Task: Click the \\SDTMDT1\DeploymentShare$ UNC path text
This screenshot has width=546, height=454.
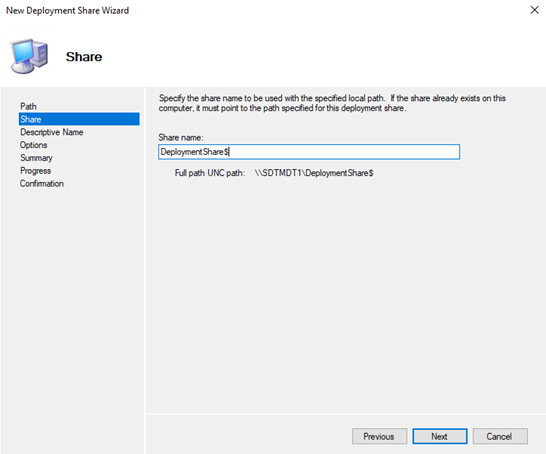Action: [x=314, y=173]
